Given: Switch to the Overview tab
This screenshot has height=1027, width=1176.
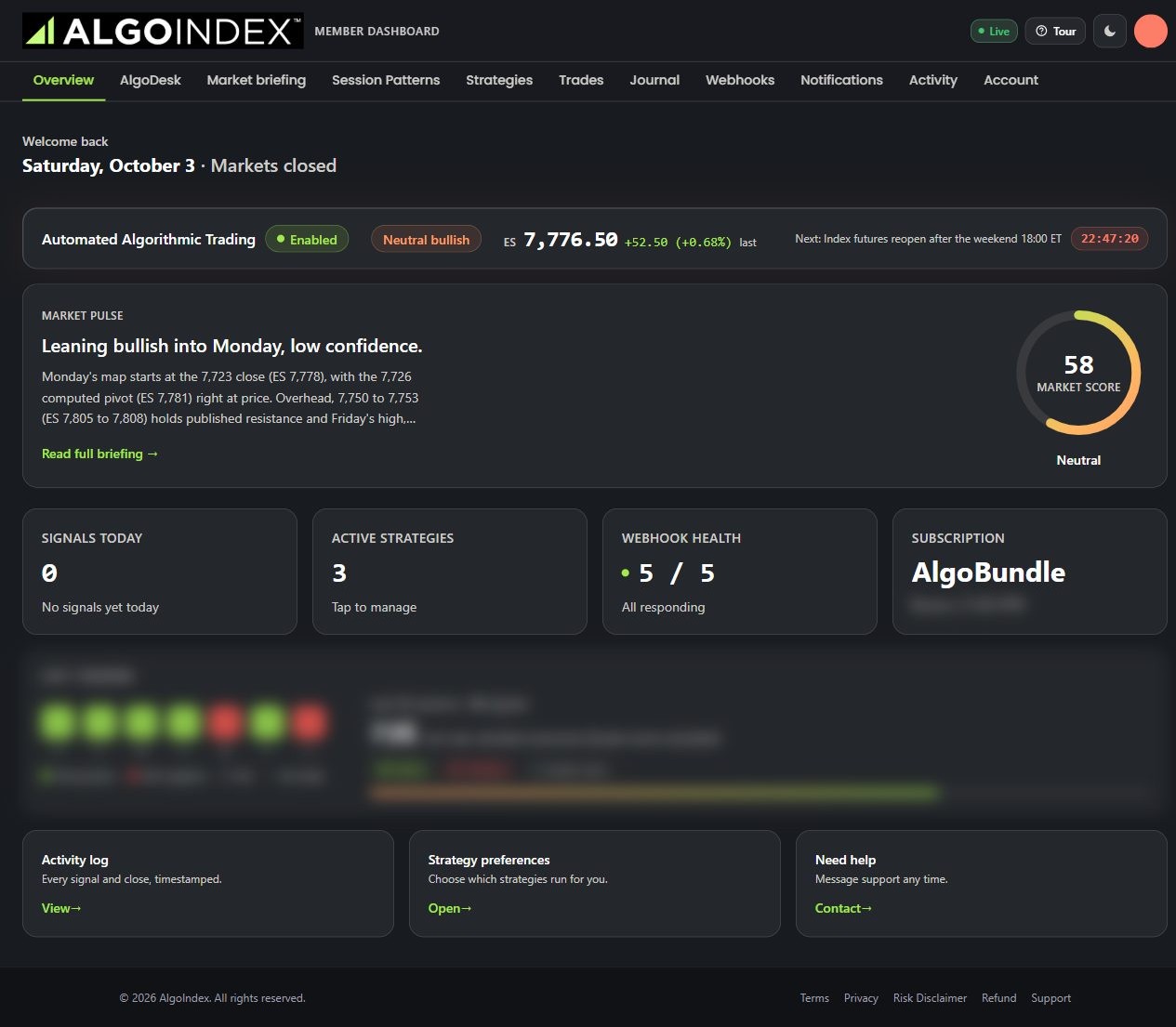Looking at the screenshot, I should (63, 80).
